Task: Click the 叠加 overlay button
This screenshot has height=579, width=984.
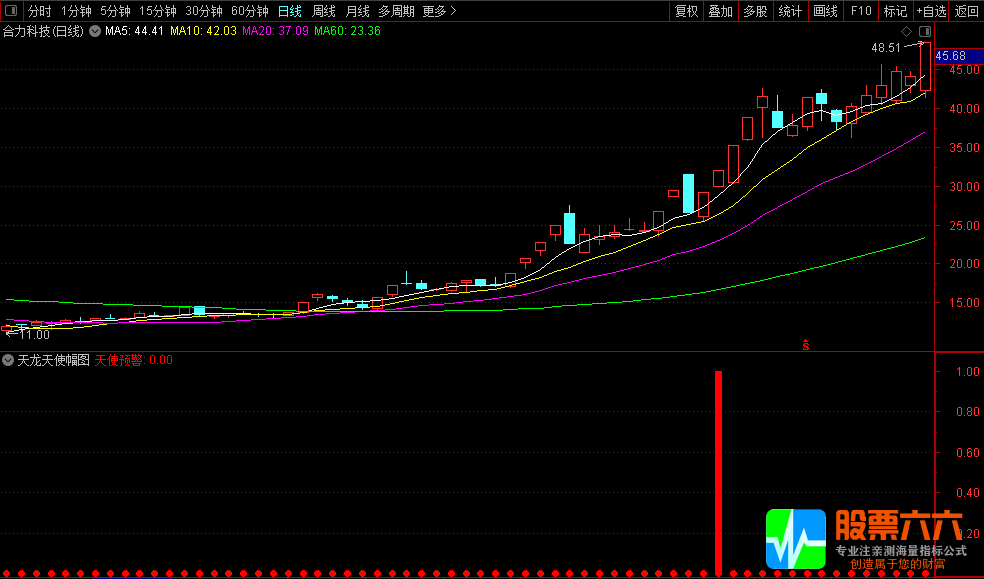Action: (x=720, y=11)
